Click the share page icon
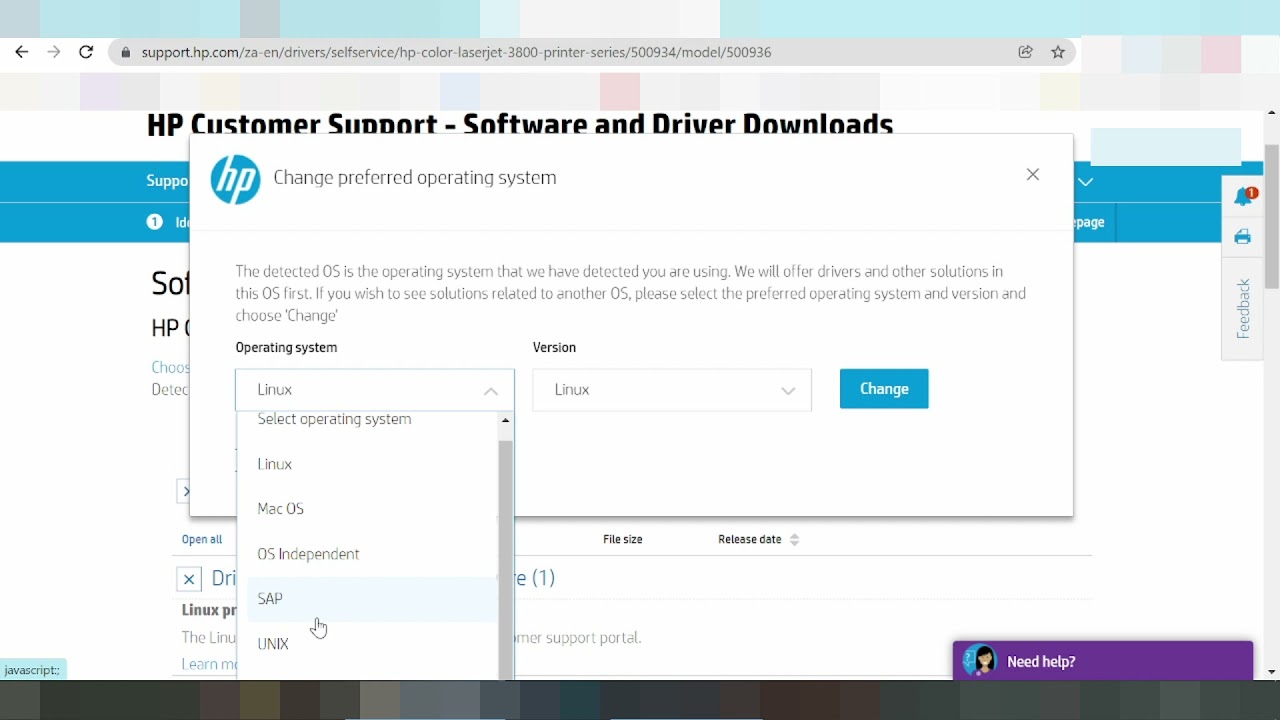The height and width of the screenshot is (720, 1280). click(1026, 52)
